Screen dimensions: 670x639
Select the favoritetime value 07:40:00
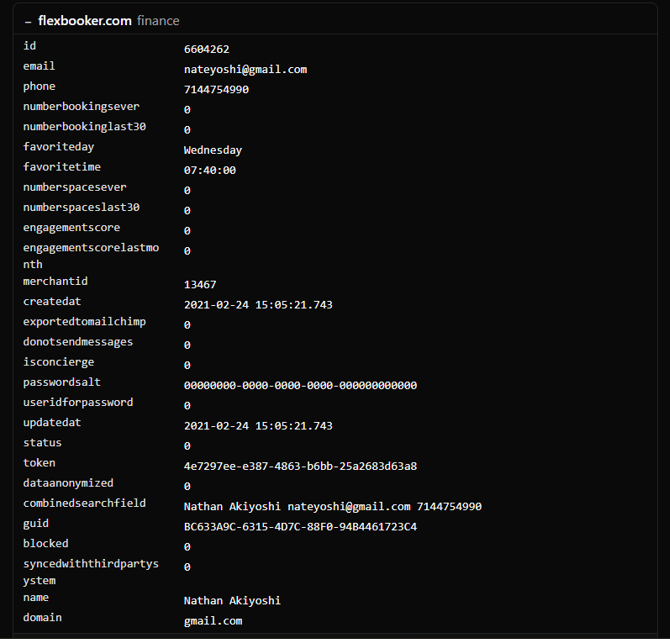pos(210,170)
